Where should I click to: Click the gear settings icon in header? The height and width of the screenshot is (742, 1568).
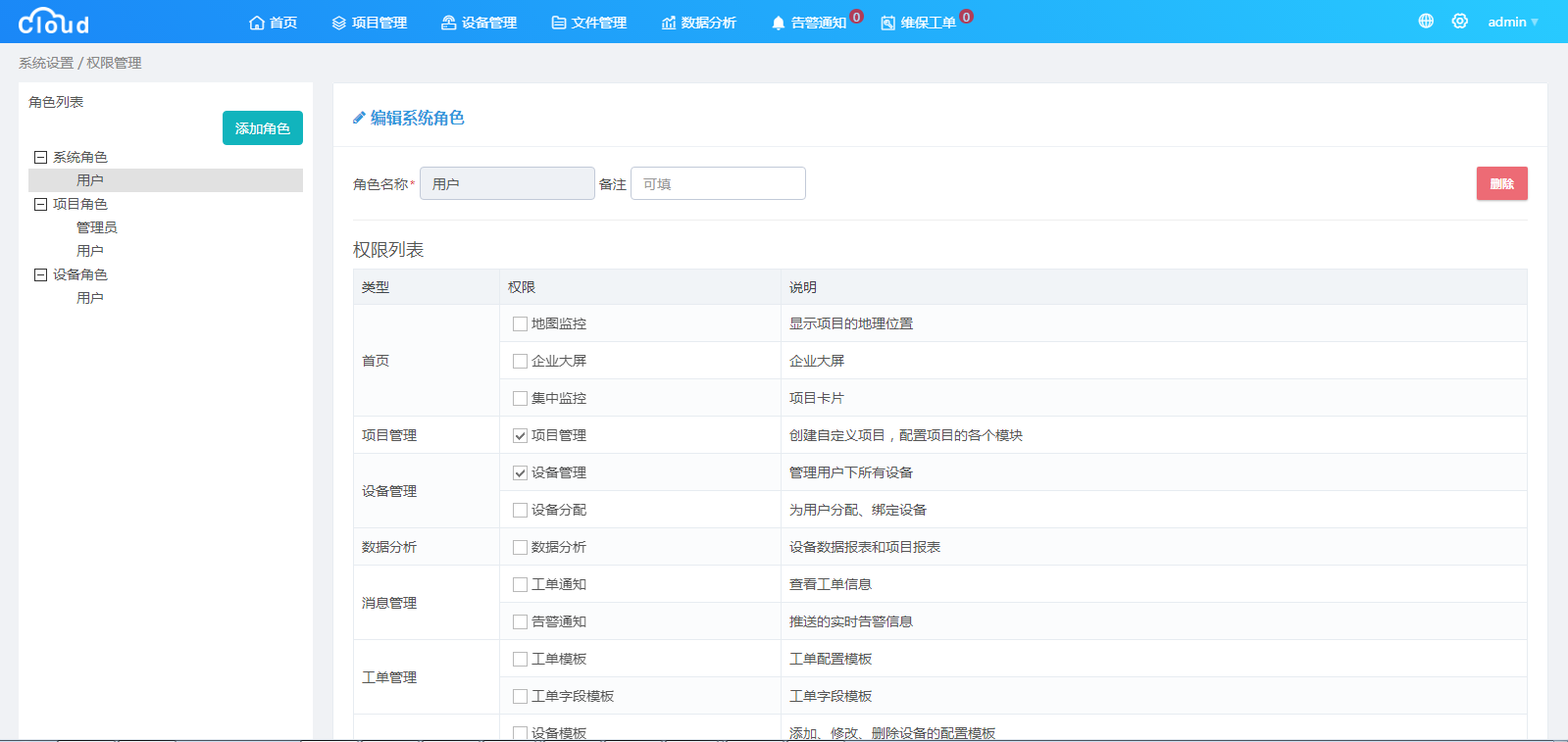click(1460, 21)
